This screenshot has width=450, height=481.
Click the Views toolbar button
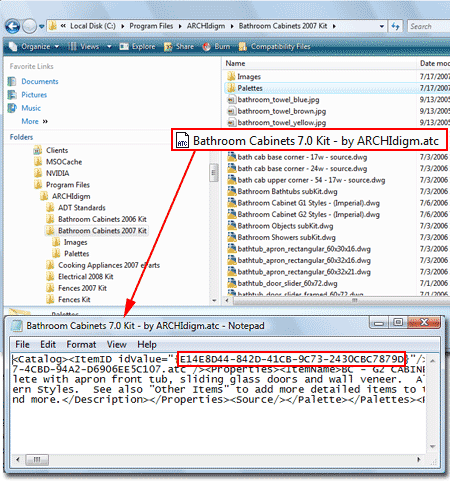coord(84,46)
